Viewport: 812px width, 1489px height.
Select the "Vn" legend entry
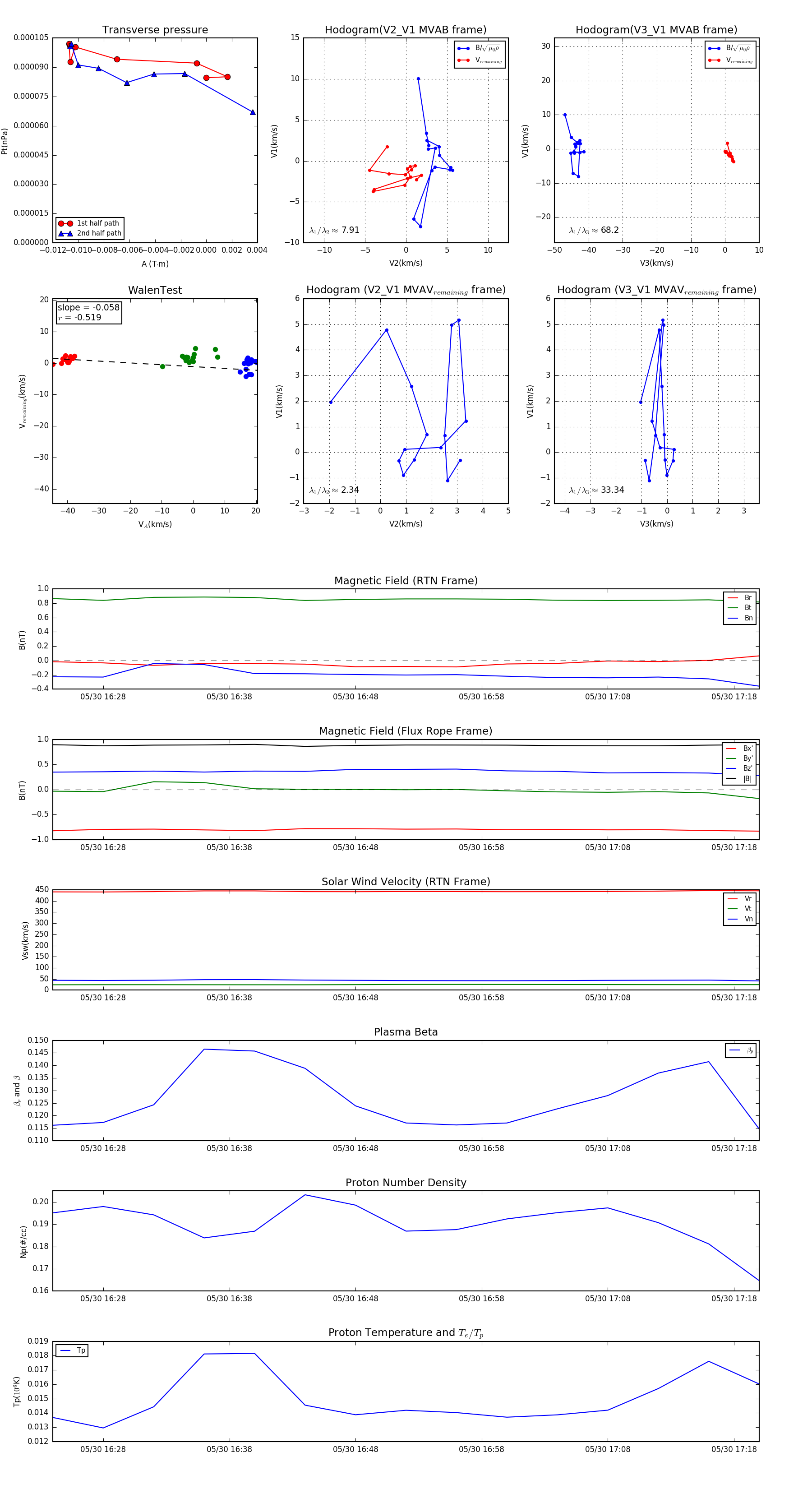pyautogui.click(x=740, y=919)
